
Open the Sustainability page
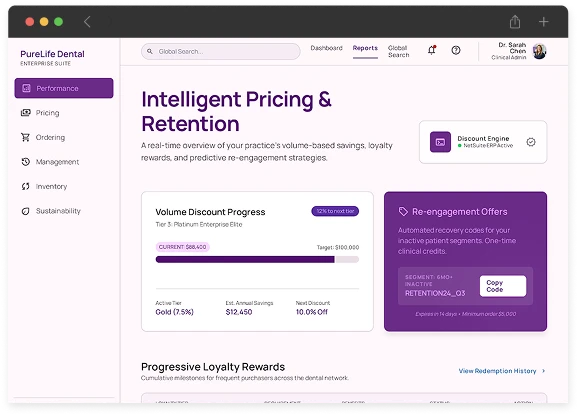click(x=64, y=211)
